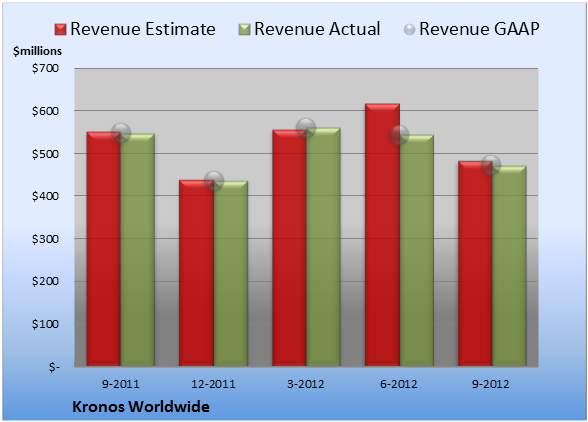Click the 12-2011 quarter label
This screenshot has height=422, width=588.
pos(213,384)
